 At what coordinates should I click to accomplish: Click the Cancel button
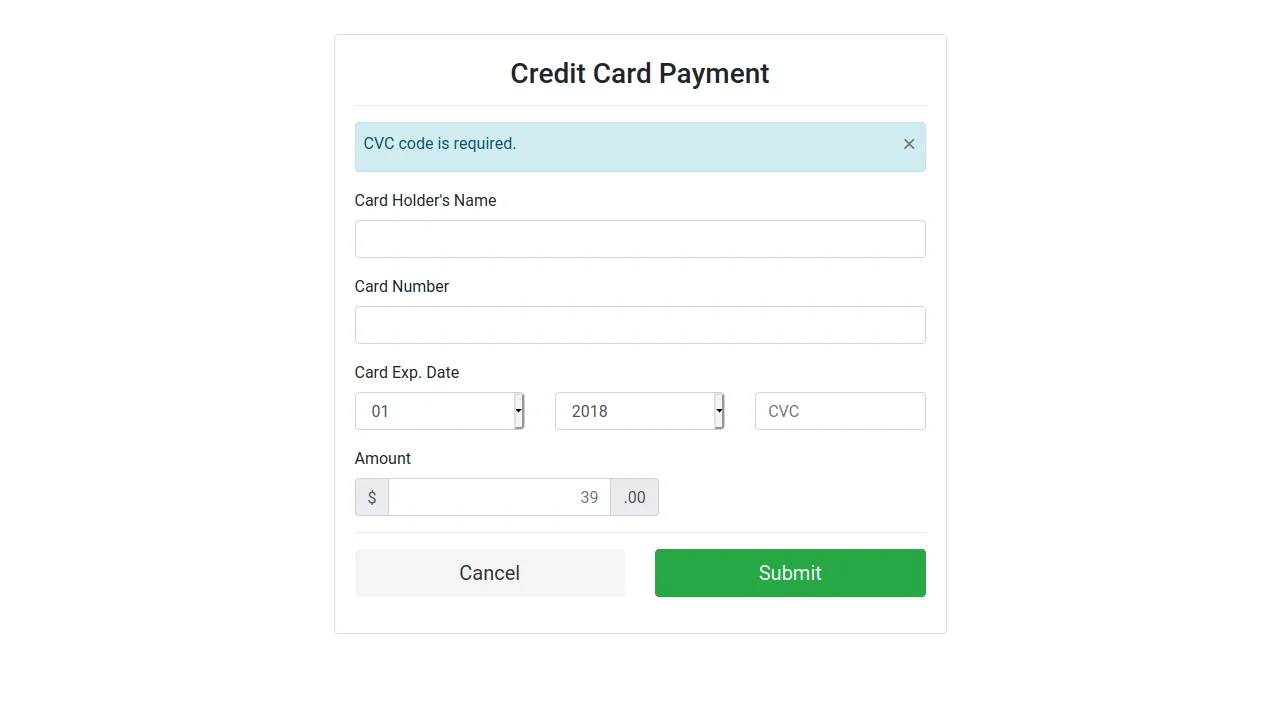(x=489, y=573)
